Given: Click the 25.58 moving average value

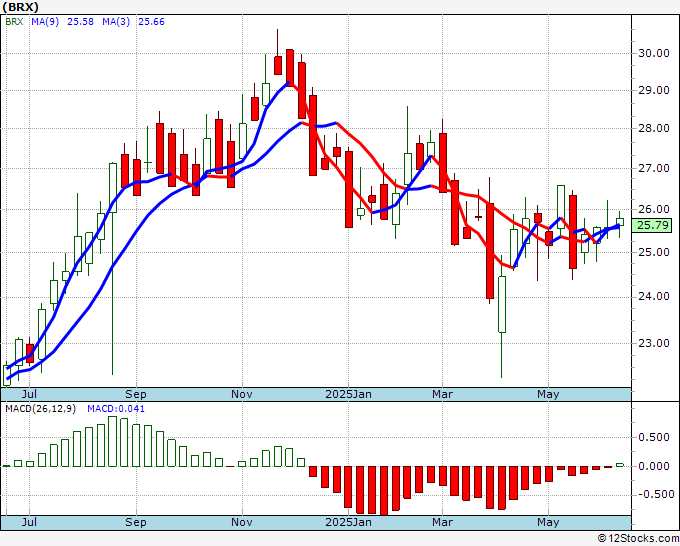Looking at the screenshot, I should coord(80,22).
